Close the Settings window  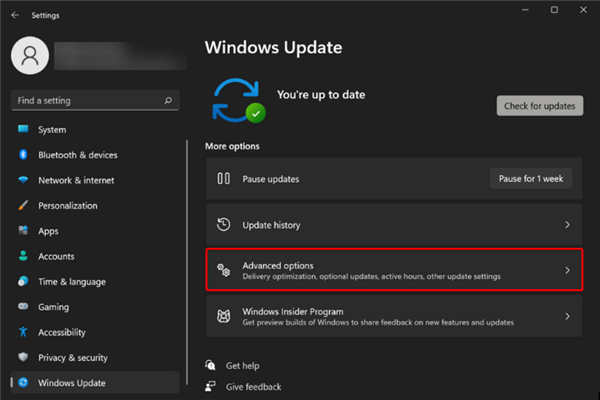[583, 10]
